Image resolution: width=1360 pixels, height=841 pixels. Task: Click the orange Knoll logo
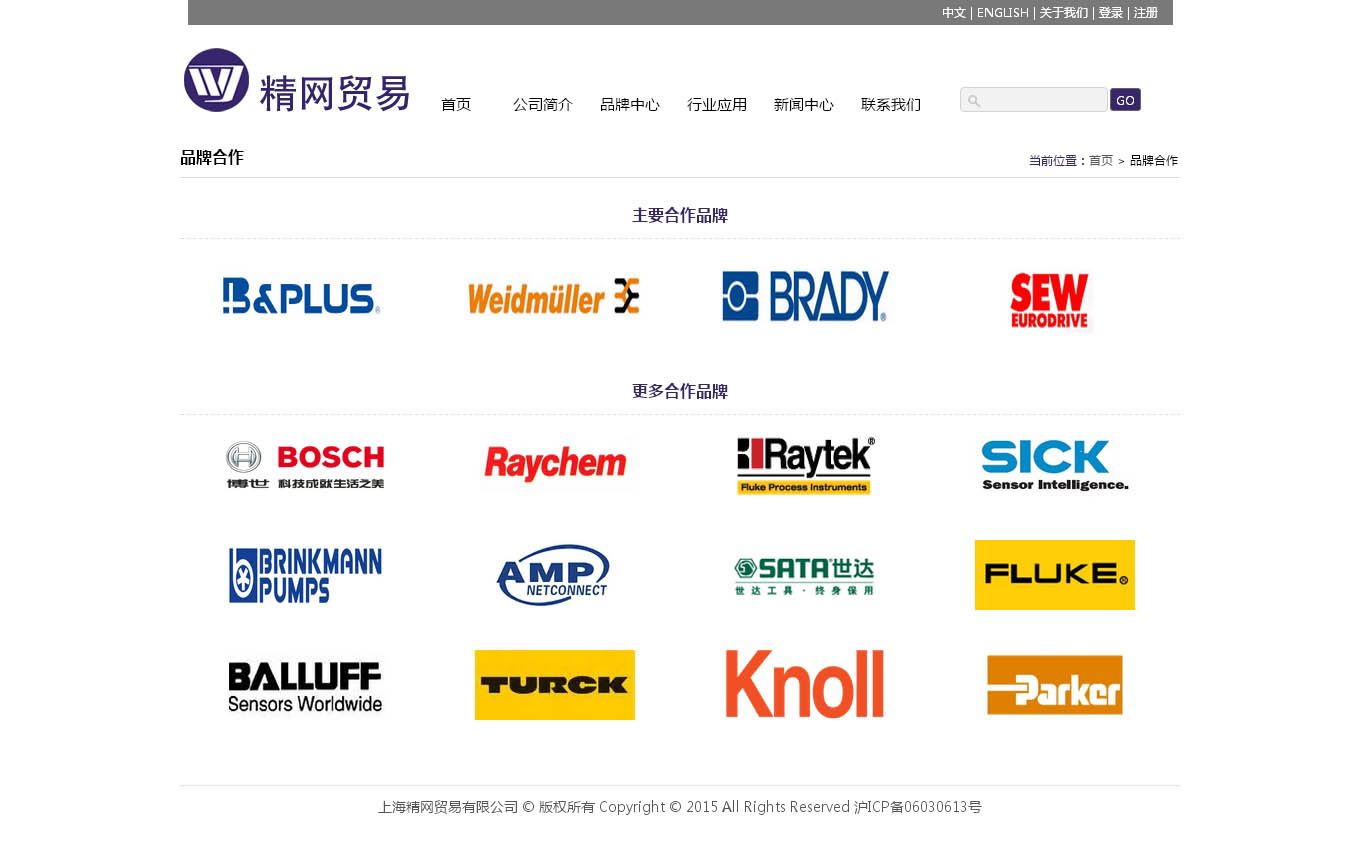click(x=805, y=684)
